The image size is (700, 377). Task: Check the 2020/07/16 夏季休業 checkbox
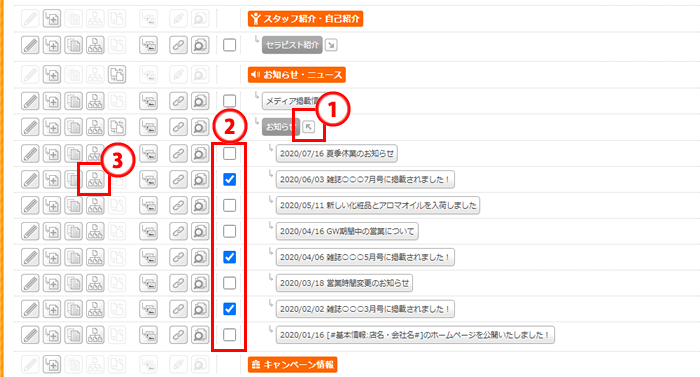pyautogui.click(x=229, y=154)
